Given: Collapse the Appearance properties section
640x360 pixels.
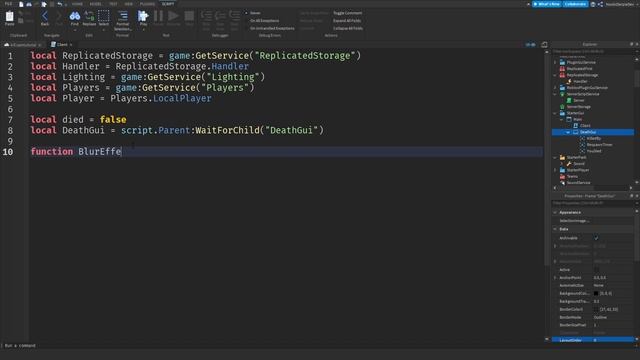Looking at the screenshot, I should point(555,212).
